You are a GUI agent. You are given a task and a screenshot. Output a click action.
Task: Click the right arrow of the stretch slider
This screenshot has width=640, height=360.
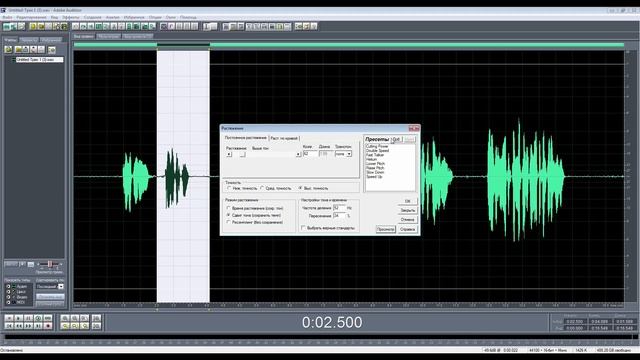pos(298,154)
